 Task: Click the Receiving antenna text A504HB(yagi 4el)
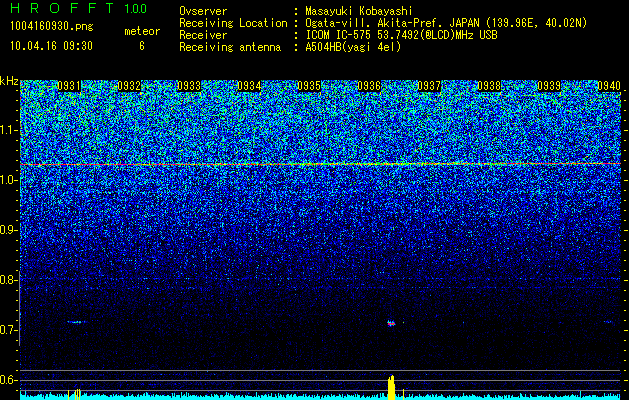point(353,47)
